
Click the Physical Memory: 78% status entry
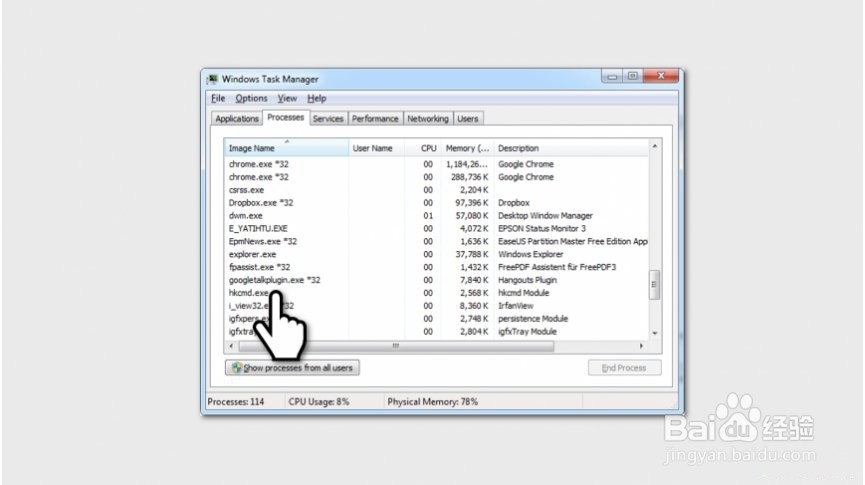(x=432, y=402)
